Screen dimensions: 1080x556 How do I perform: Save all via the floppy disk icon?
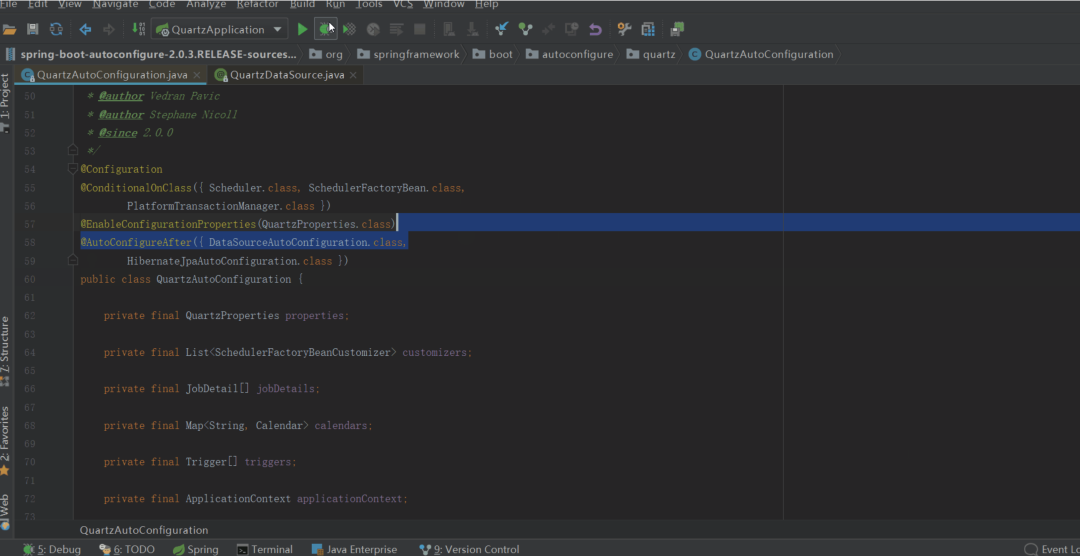tap(32, 29)
